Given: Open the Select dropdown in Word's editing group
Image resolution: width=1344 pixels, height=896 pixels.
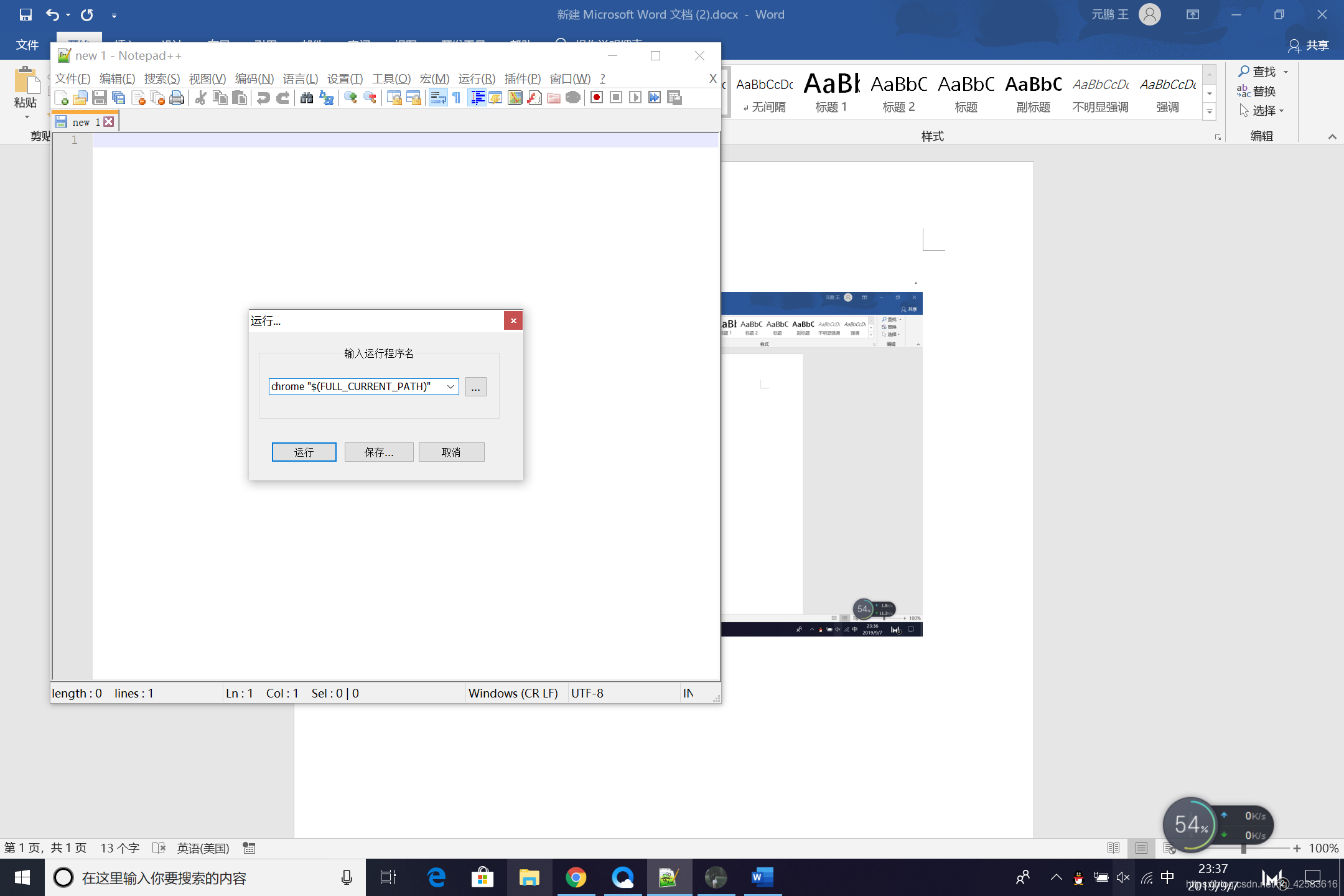Looking at the screenshot, I should [1263, 111].
